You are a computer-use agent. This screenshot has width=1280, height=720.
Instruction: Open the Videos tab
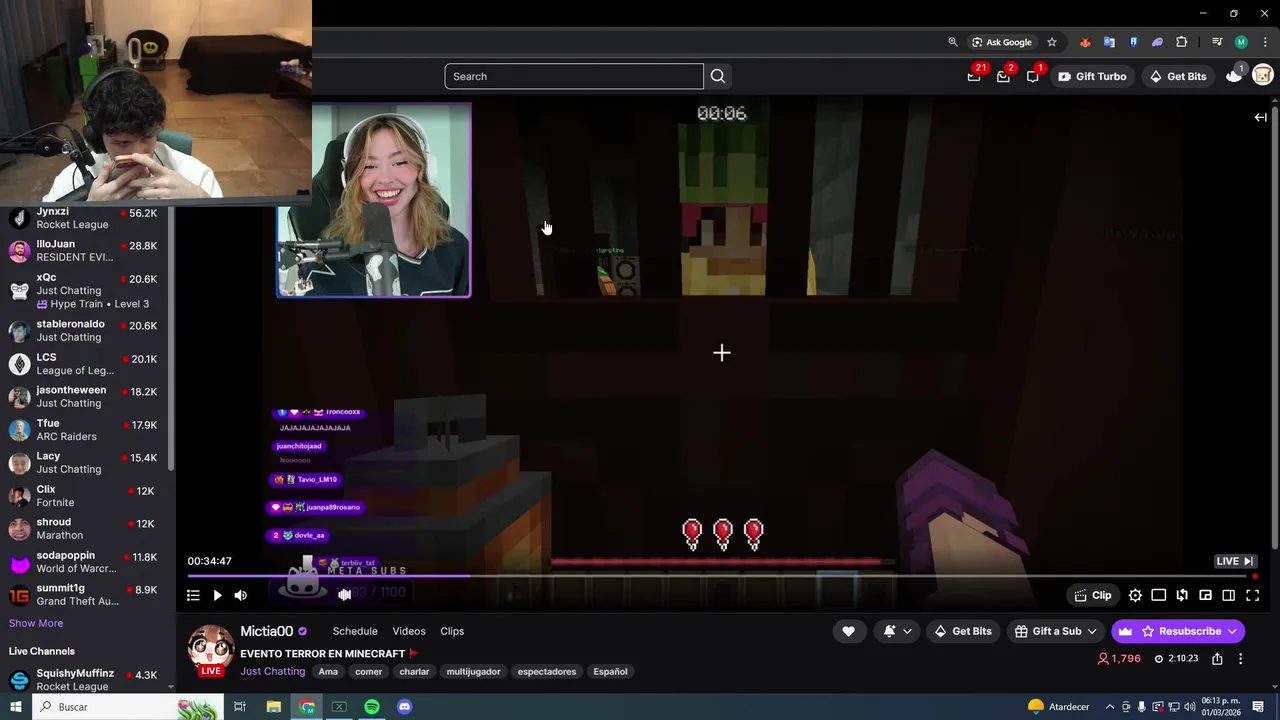coord(409,631)
